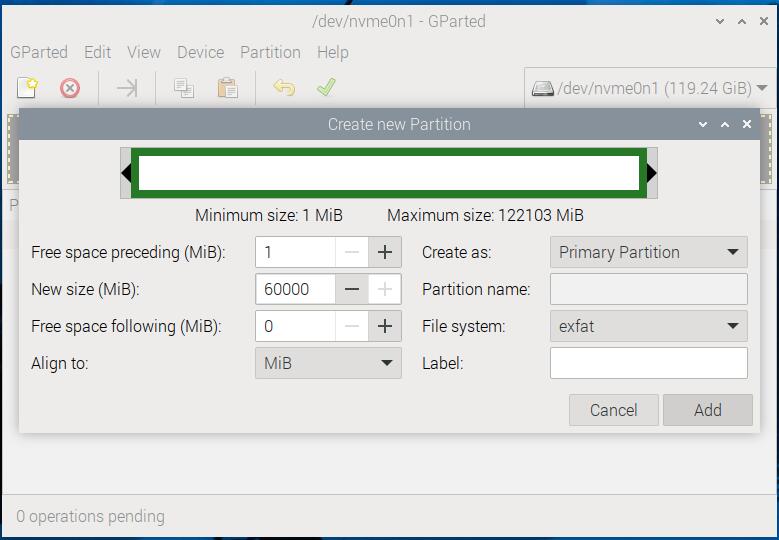This screenshot has height=540, width=779.
Task: Open the Create as Primary Partition dropdown
Action: 648,252
